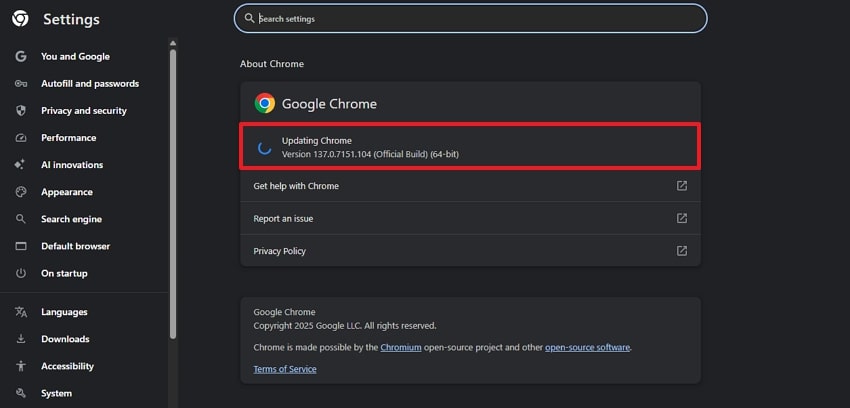Follow the Chromium link
The image size is (850, 408).
click(x=401, y=347)
